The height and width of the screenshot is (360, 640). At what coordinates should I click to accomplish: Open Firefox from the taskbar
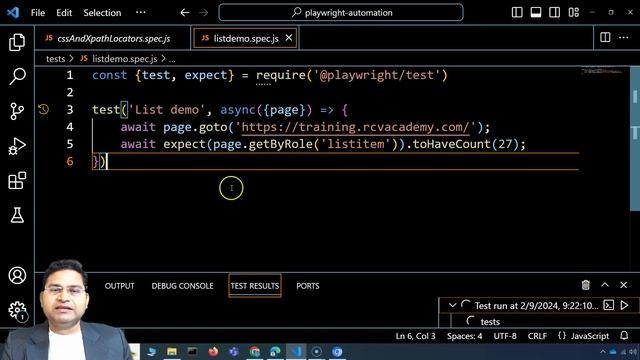(x=213, y=351)
